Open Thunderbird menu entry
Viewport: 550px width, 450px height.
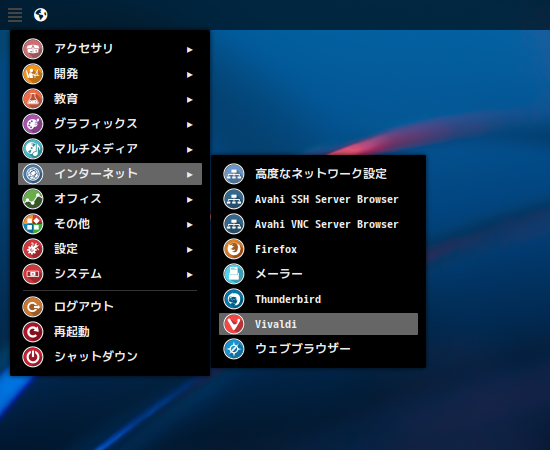318,299
